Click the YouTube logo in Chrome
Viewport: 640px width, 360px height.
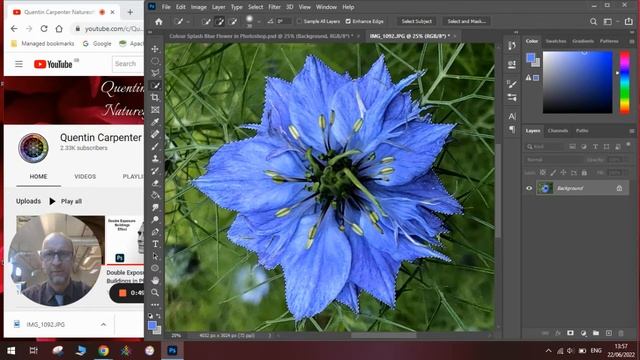53,64
